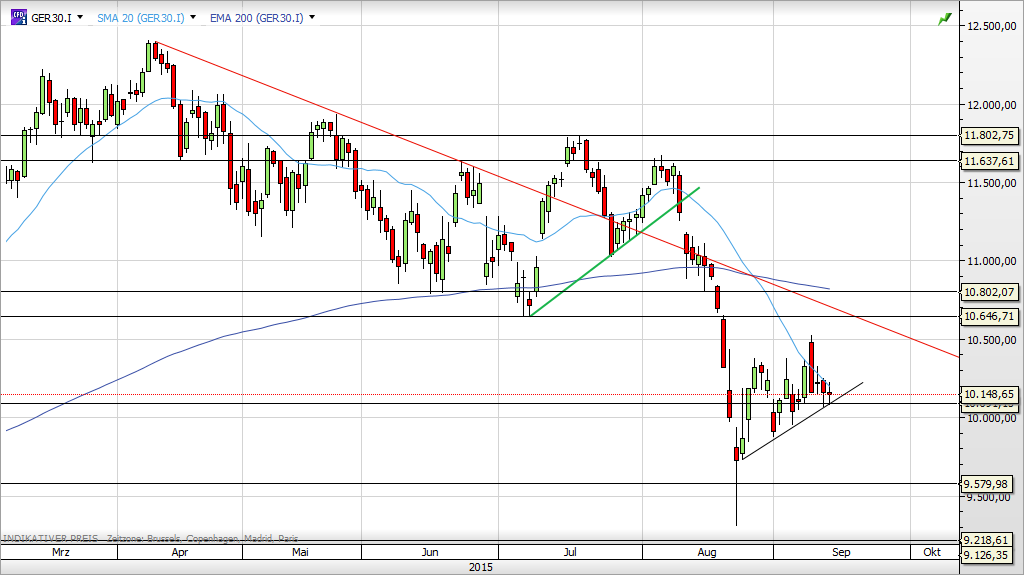
Task: Click the 12.000,00 axis label
Action: pos(991,105)
